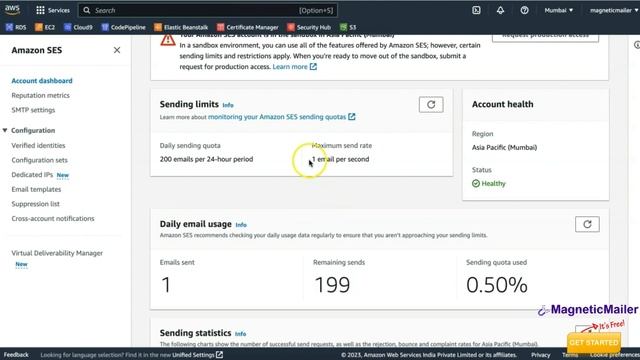The image size is (640, 360).
Task: Refresh the Daily email usage panel
Action: click(587, 224)
